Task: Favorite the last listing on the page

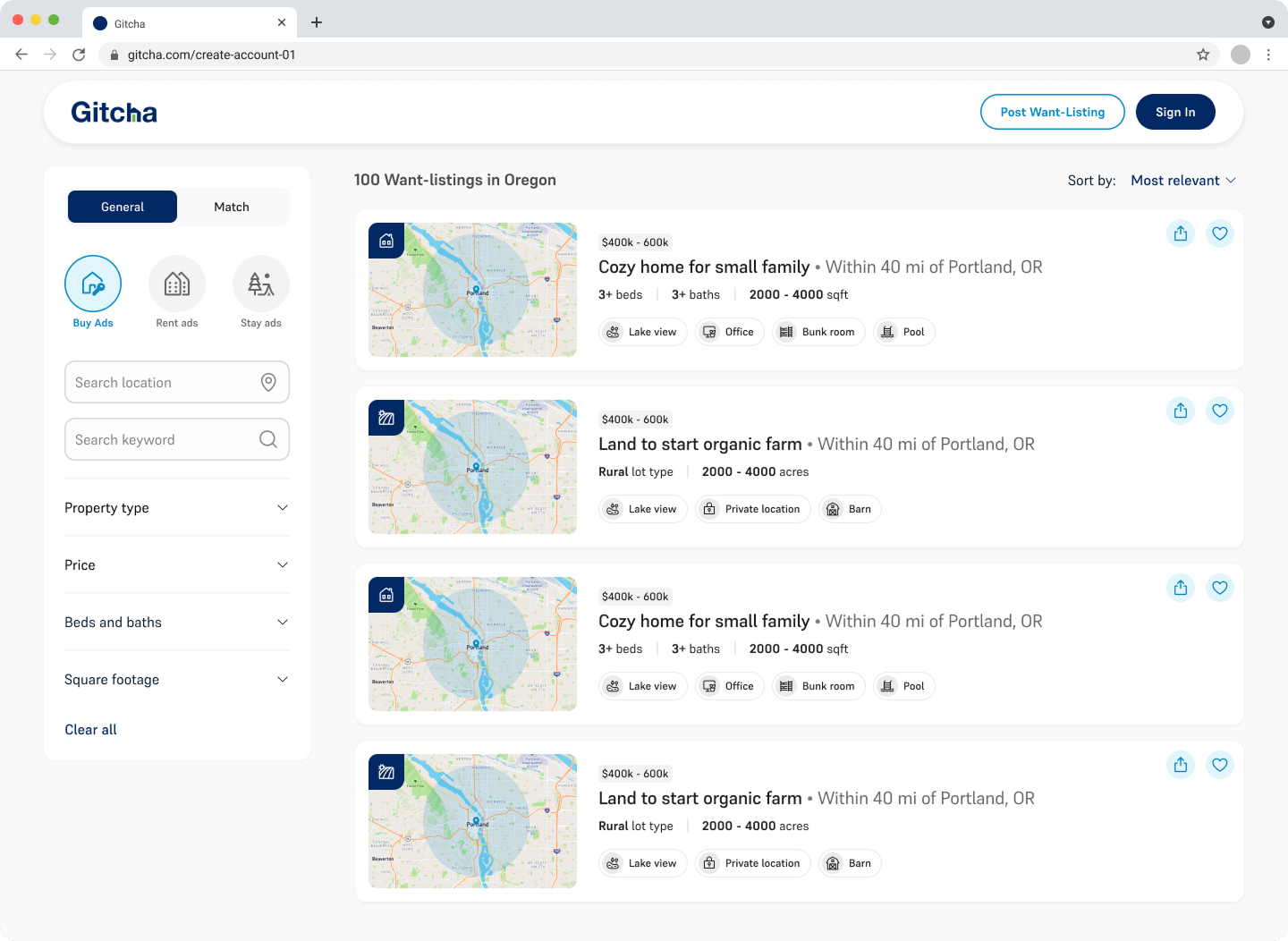Action: pyautogui.click(x=1220, y=765)
